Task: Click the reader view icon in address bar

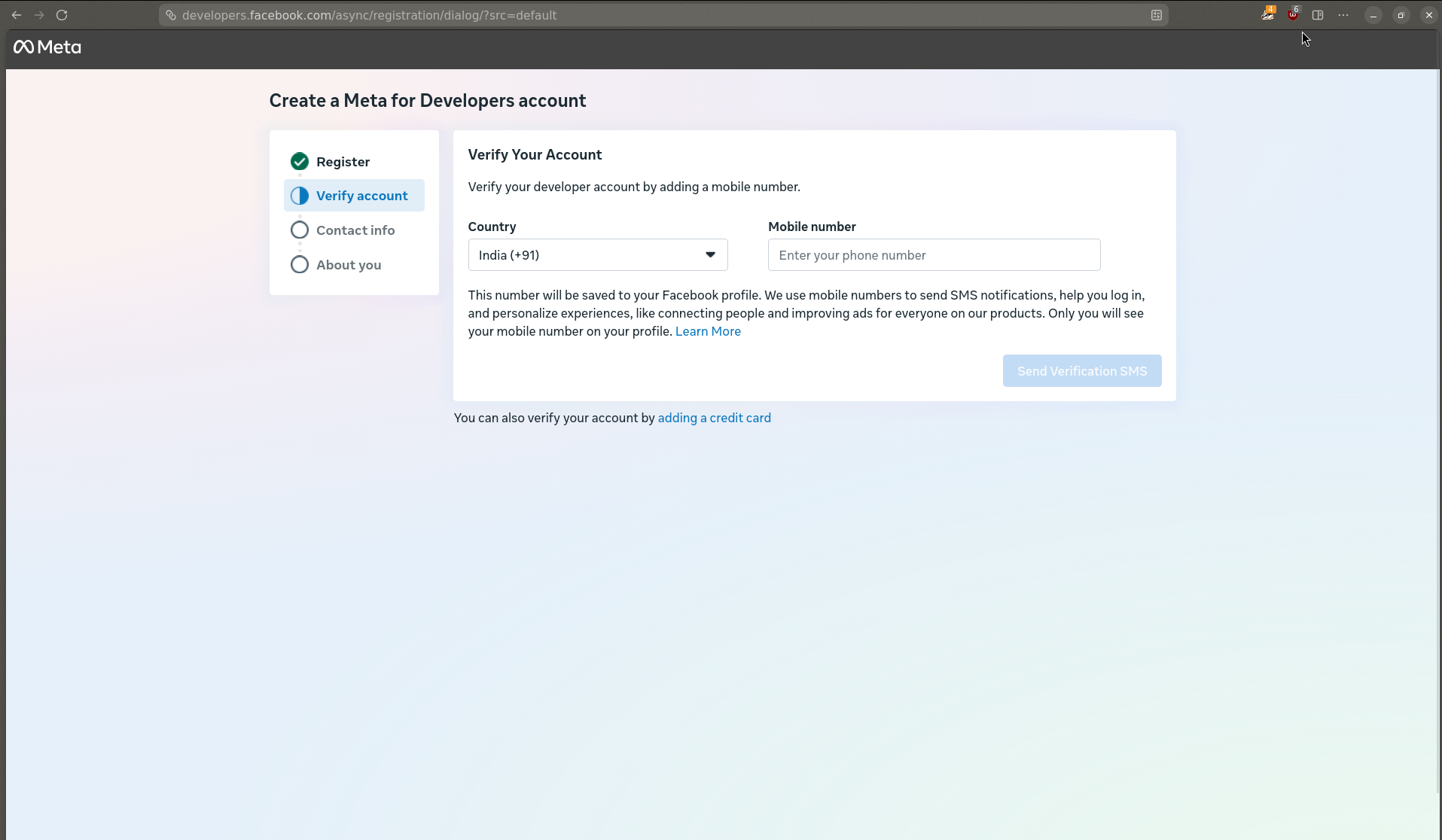Action: [1157, 15]
